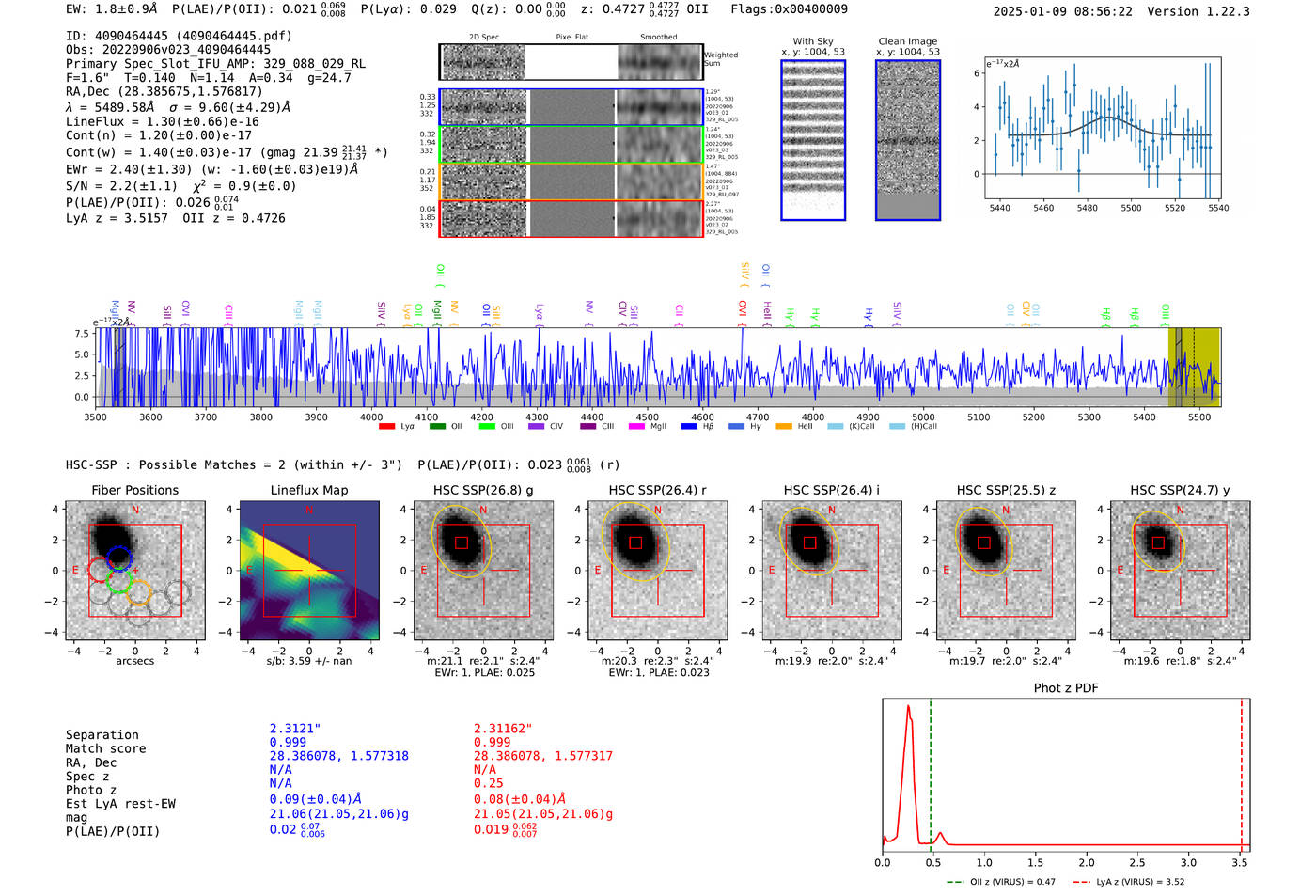Click the emission line Gaussian fit plot
The height and width of the screenshot is (896, 1316).
[x=1104, y=128]
